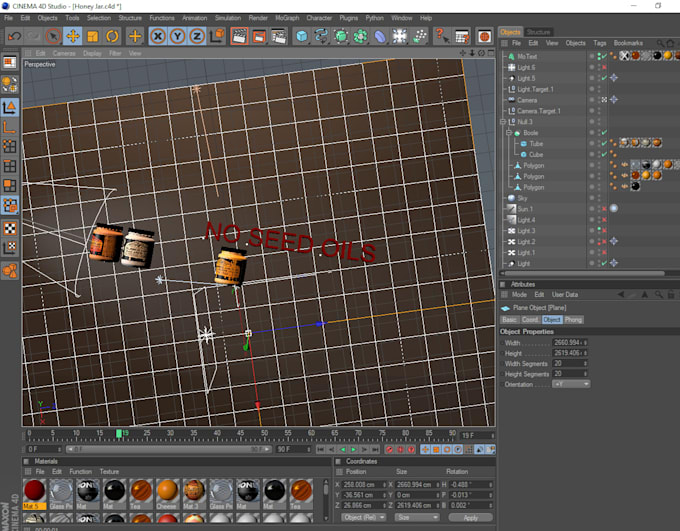This screenshot has width=680, height=531.
Task: Switch to Structure tab
Action: tap(538, 32)
